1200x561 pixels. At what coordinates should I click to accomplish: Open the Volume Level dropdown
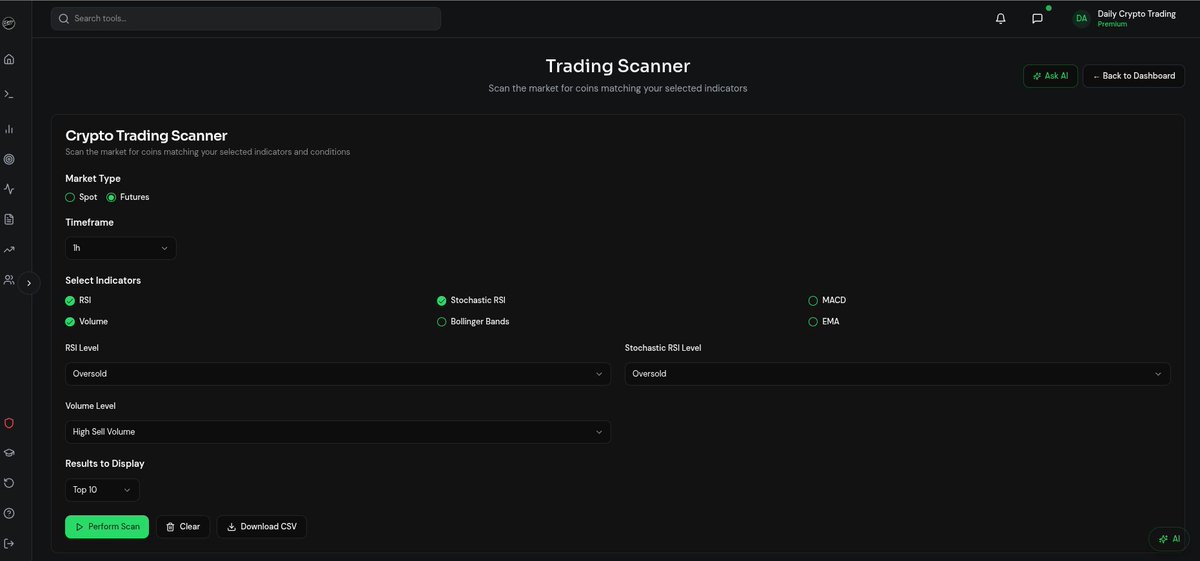tap(338, 432)
